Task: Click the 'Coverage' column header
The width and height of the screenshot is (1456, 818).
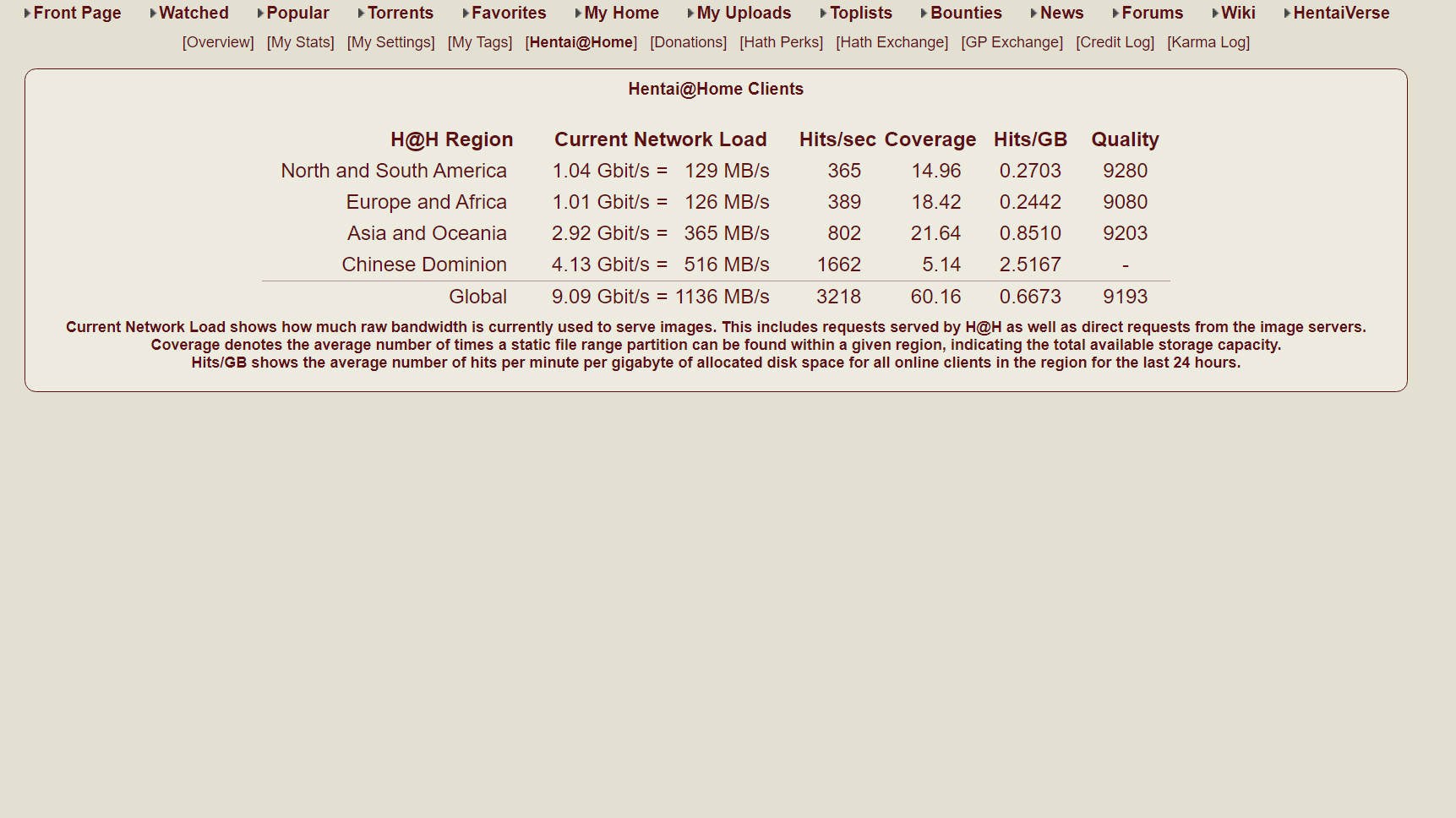Action: pyautogui.click(x=930, y=139)
